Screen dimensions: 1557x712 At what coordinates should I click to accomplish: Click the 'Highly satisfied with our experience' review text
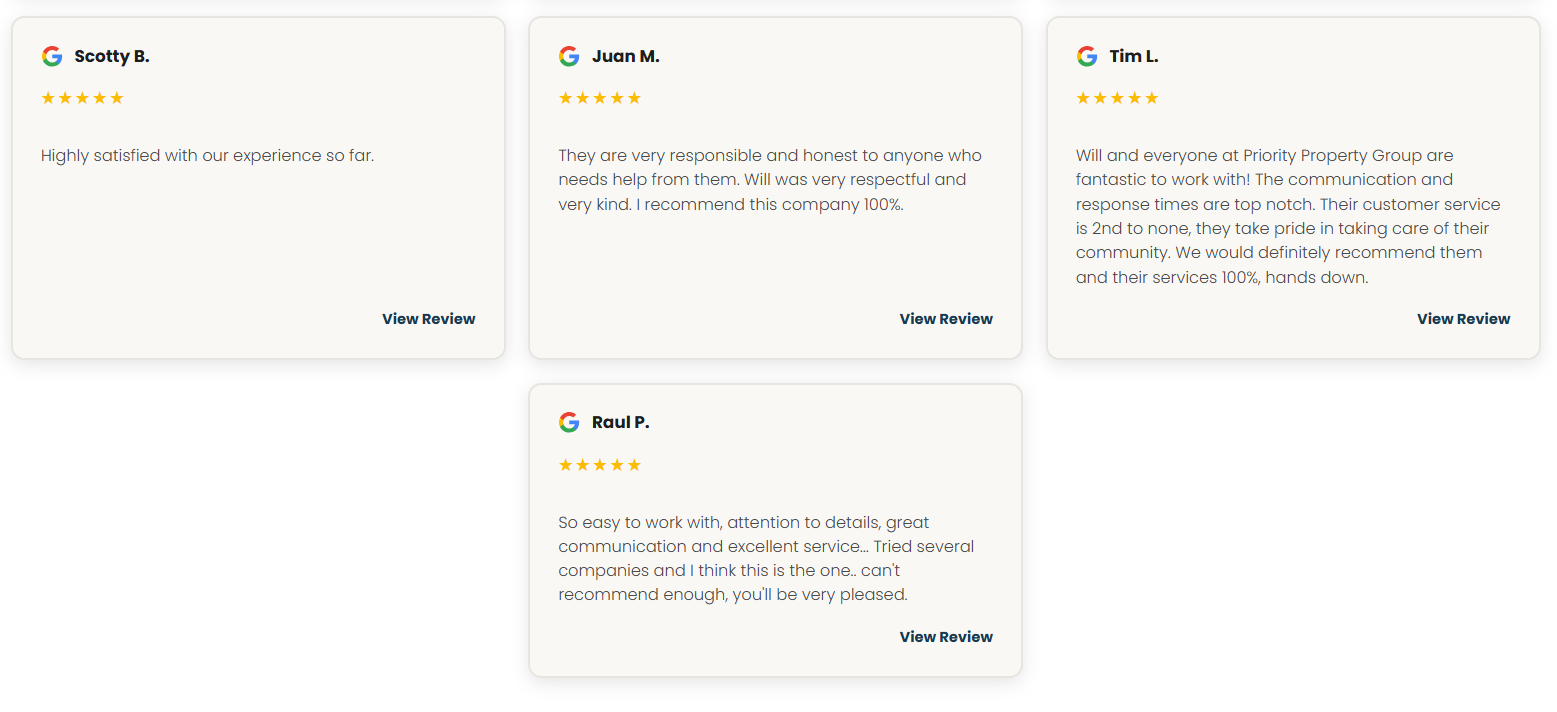207,156
